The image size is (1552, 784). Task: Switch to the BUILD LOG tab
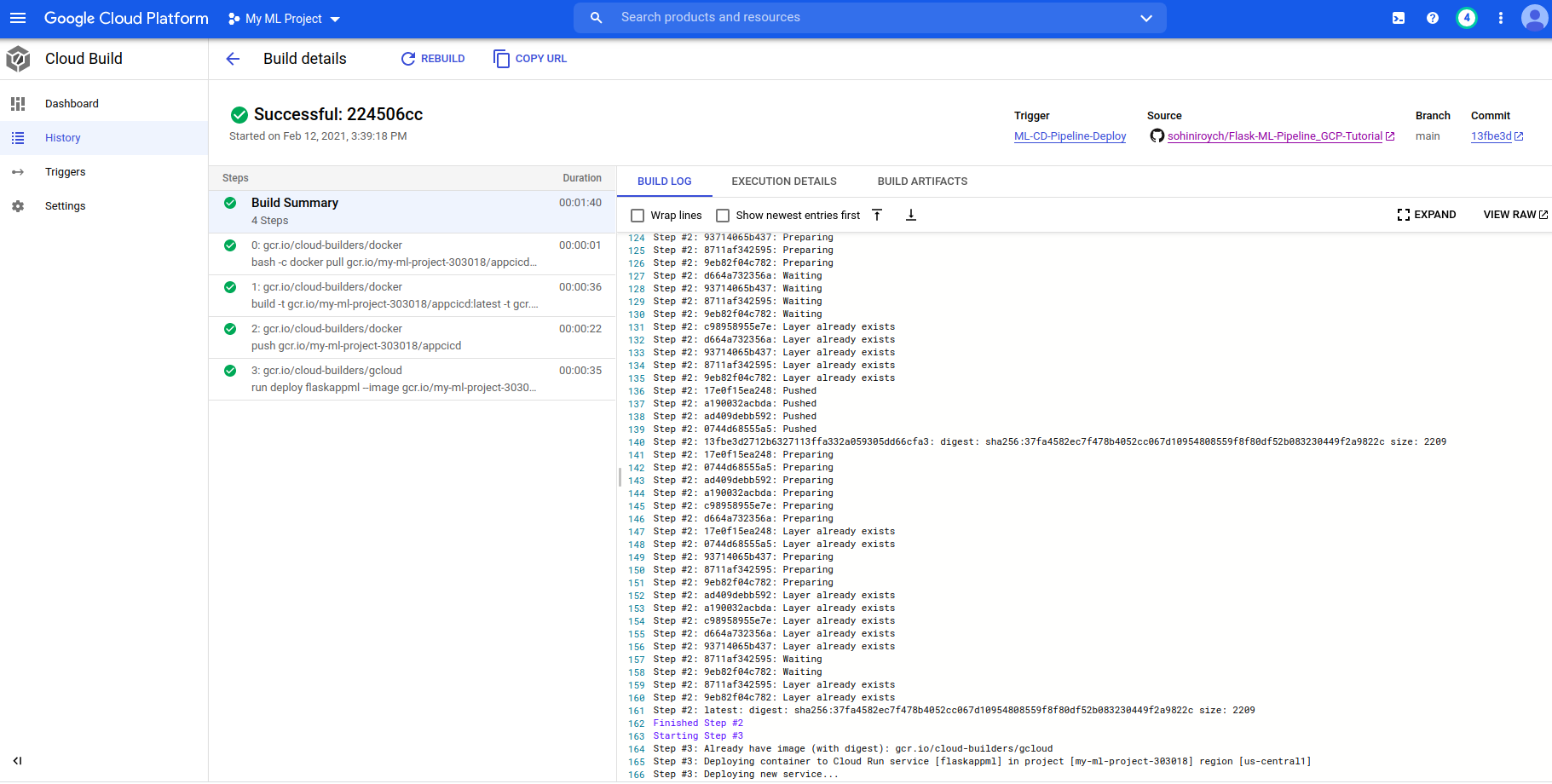coord(665,182)
